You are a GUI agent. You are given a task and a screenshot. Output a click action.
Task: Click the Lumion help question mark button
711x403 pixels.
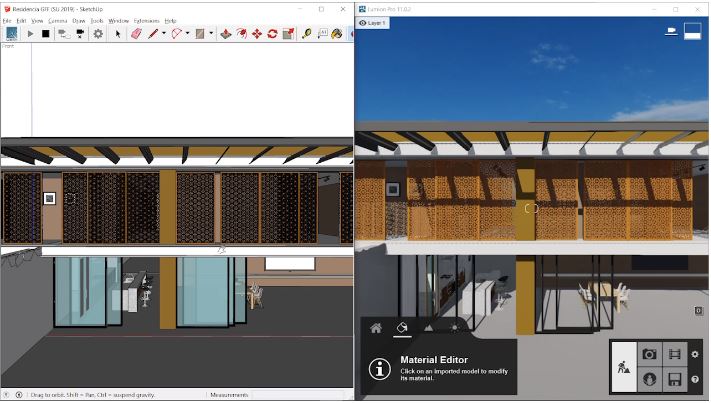pyautogui.click(x=696, y=380)
